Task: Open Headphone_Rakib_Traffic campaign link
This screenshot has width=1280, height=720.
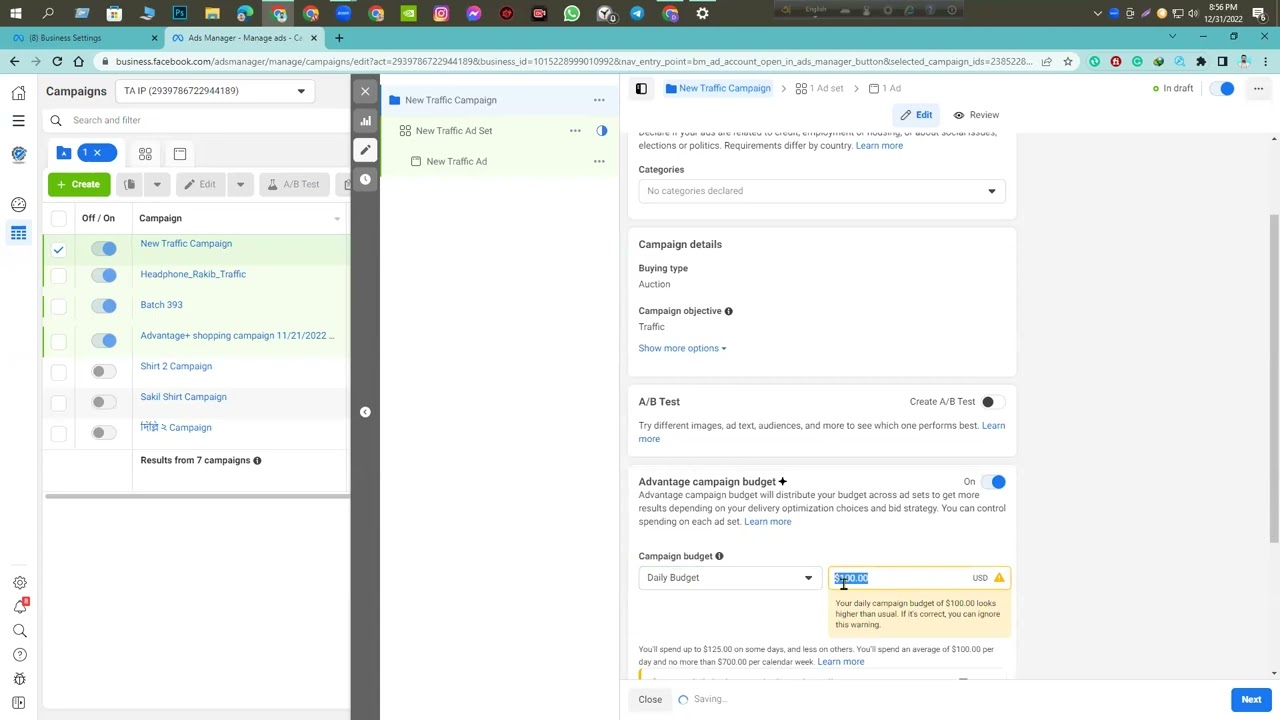Action: 193,274
